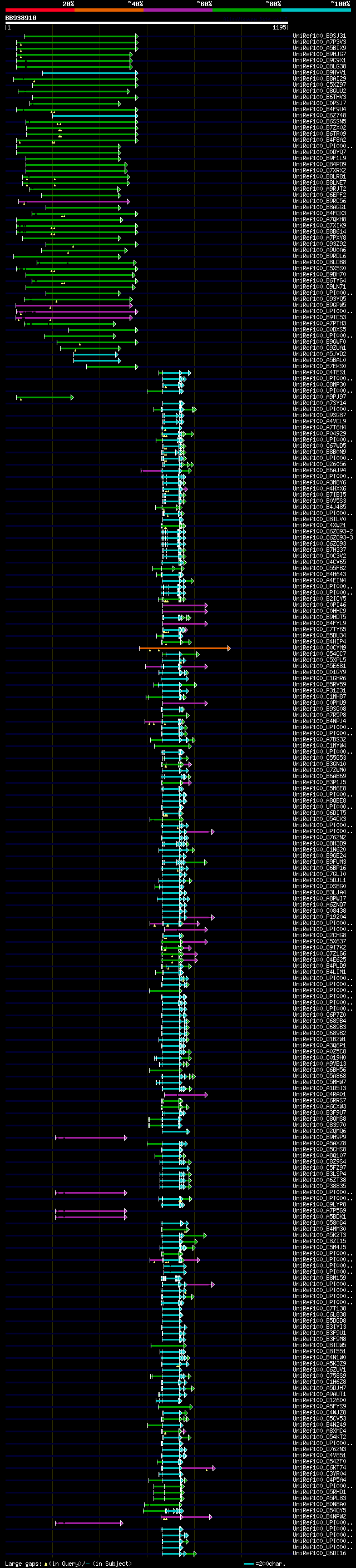Open hit UniRef100_B9SJ31
Viewport: 356px width, 1568px height.
[x=319, y=36]
